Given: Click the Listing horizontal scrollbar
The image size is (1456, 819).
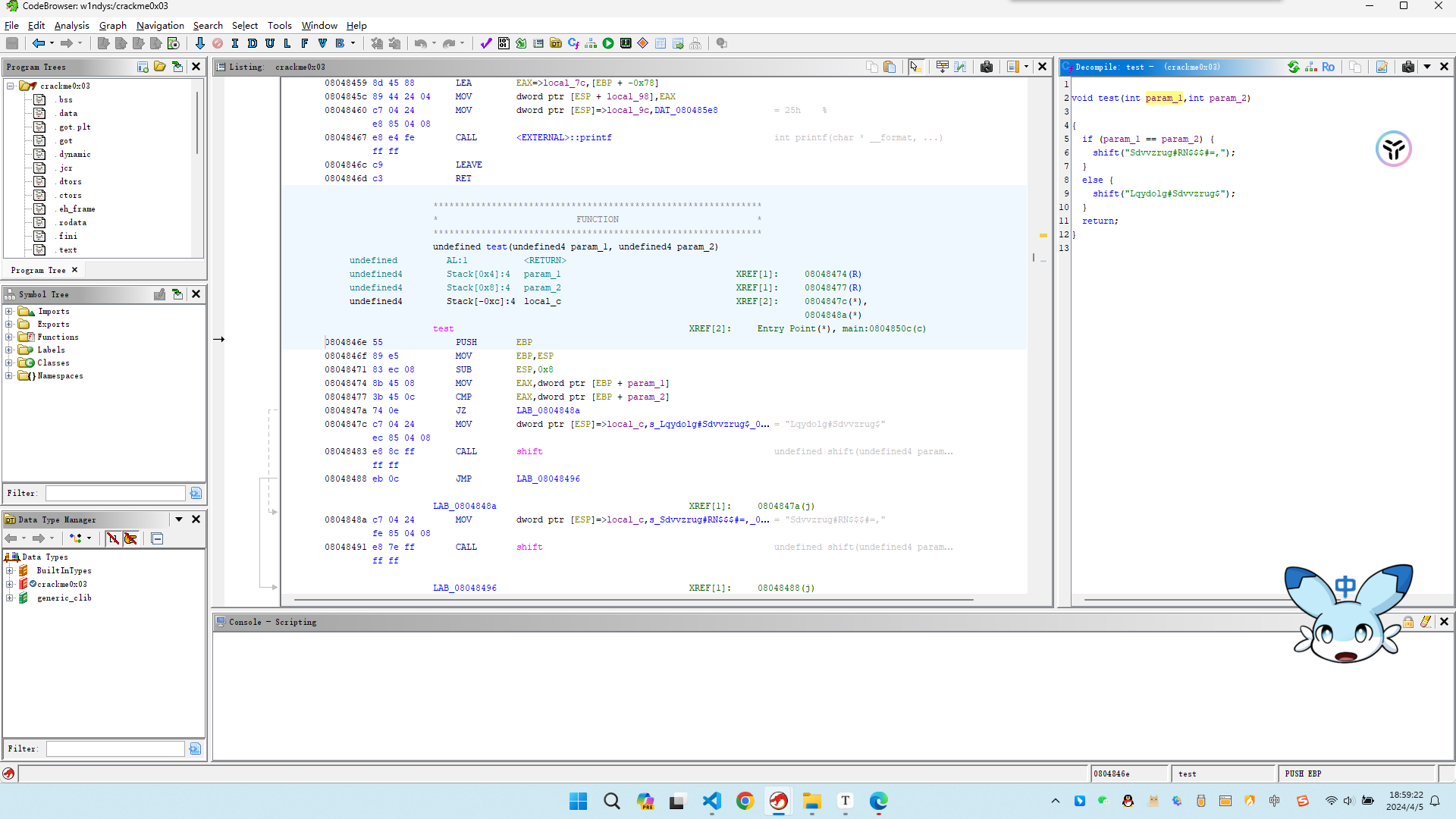Looking at the screenshot, I should 633,600.
